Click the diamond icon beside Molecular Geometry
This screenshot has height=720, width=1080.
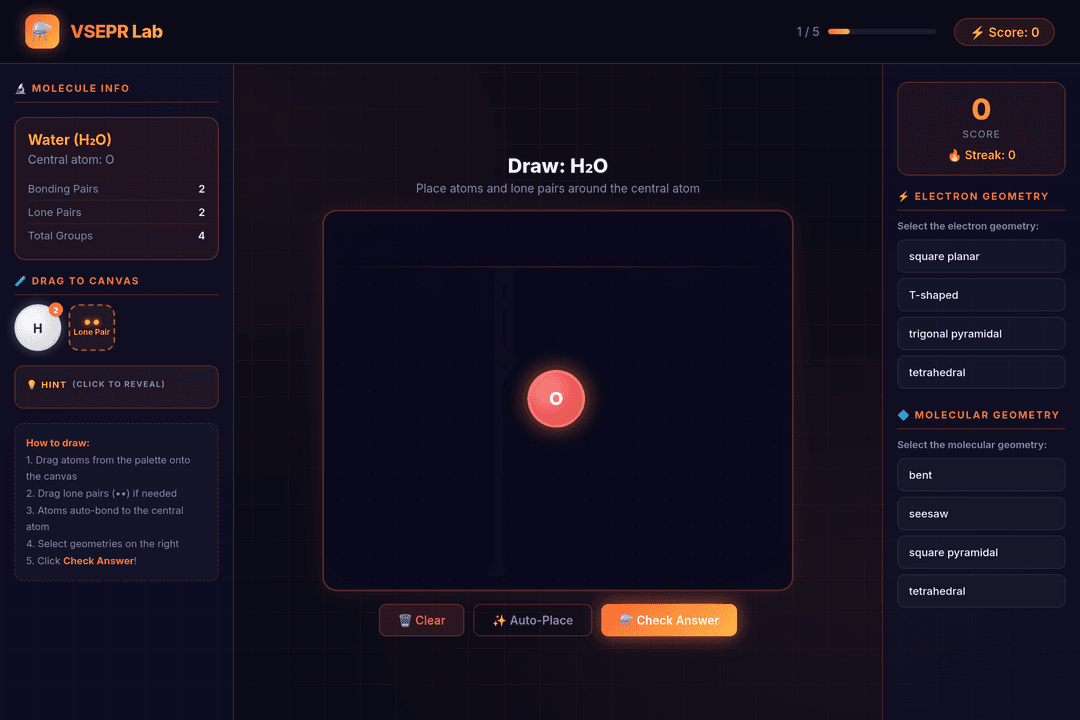904,415
